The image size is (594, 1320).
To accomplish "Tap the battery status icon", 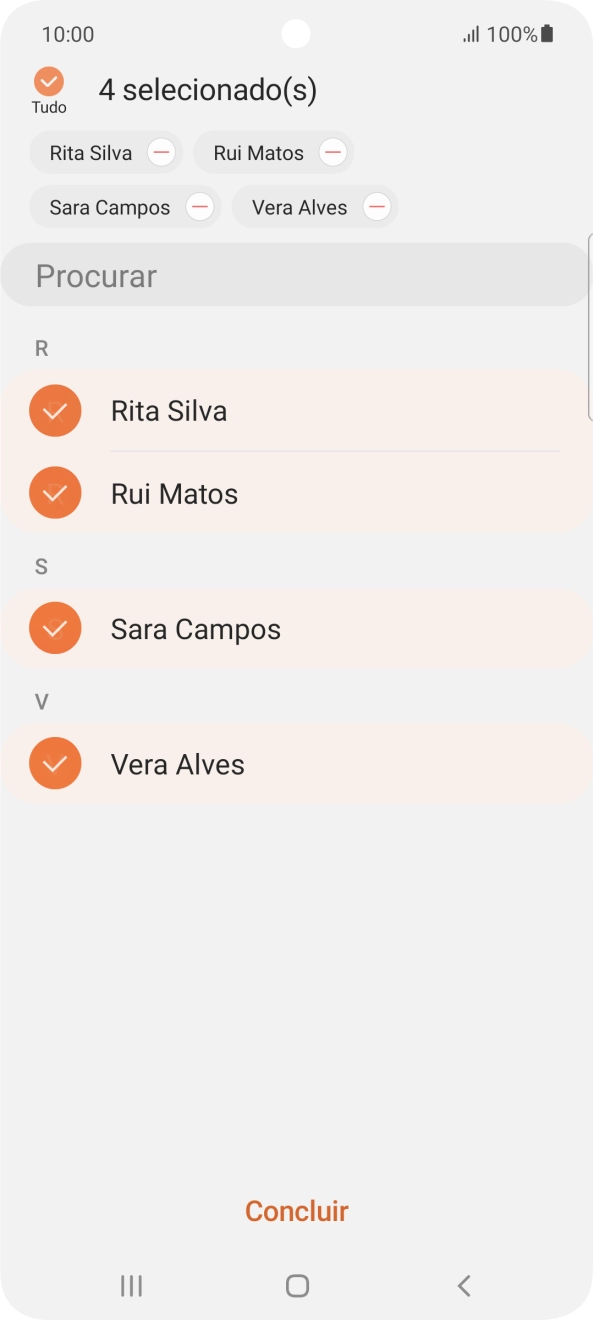I will pos(546,33).
